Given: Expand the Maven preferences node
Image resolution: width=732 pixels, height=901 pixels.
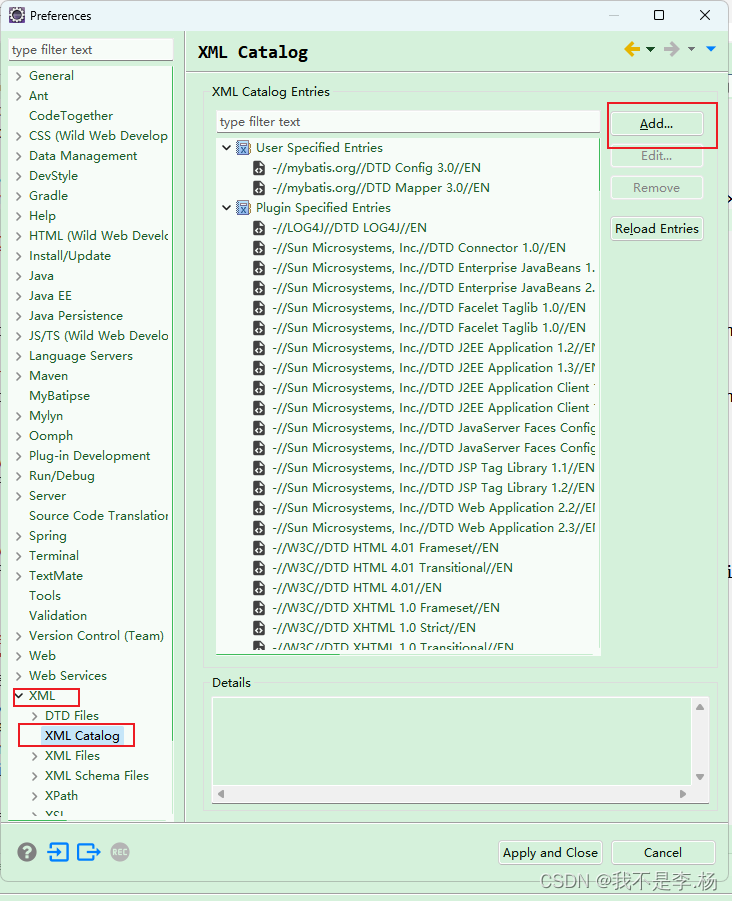Looking at the screenshot, I should pos(18,376).
